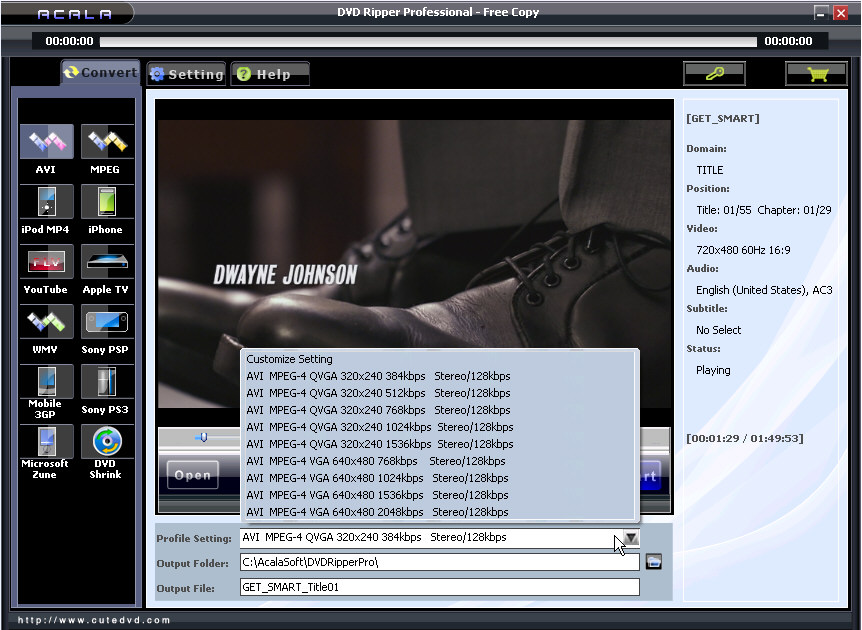Choose the iPod MP4 format icon

point(47,202)
